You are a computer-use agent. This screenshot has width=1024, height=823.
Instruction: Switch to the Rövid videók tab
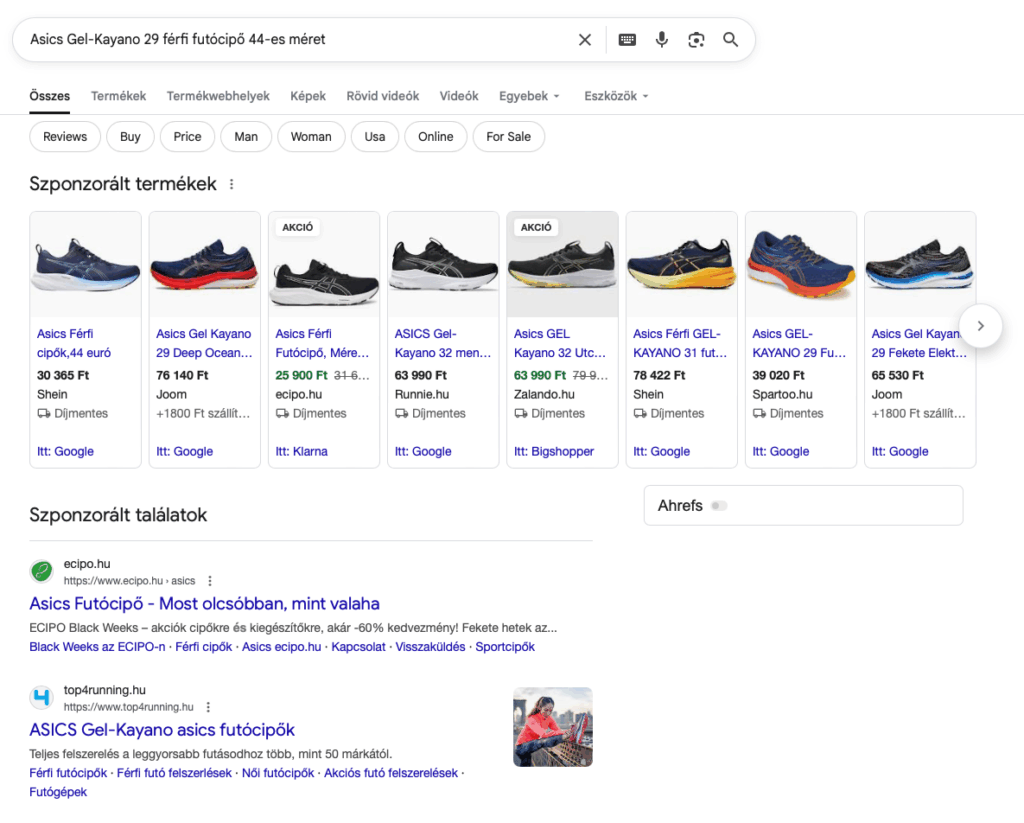tap(383, 96)
